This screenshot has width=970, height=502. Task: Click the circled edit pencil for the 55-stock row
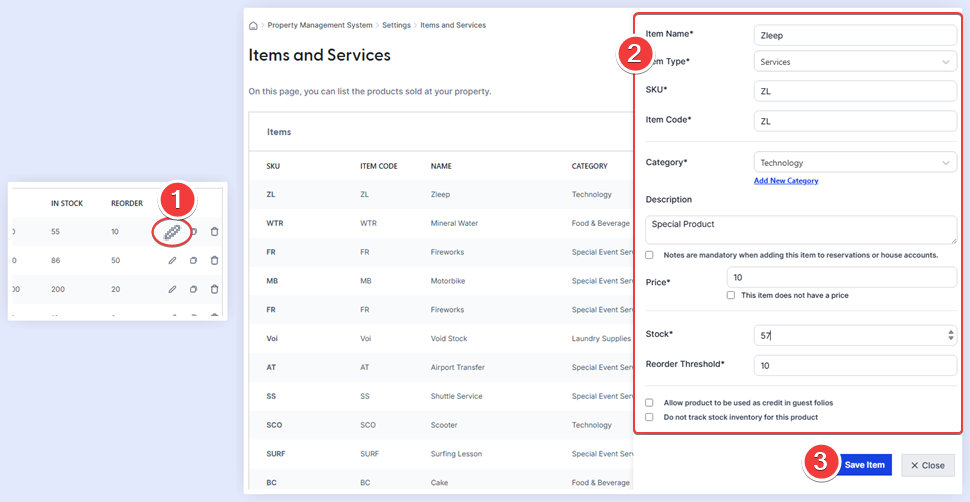pyautogui.click(x=172, y=232)
